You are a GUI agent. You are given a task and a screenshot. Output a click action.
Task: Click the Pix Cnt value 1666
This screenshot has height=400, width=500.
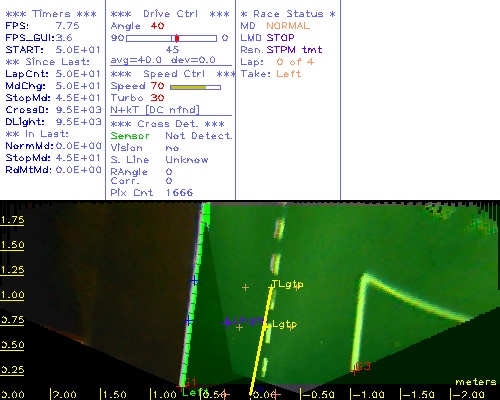pyautogui.click(x=179, y=192)
